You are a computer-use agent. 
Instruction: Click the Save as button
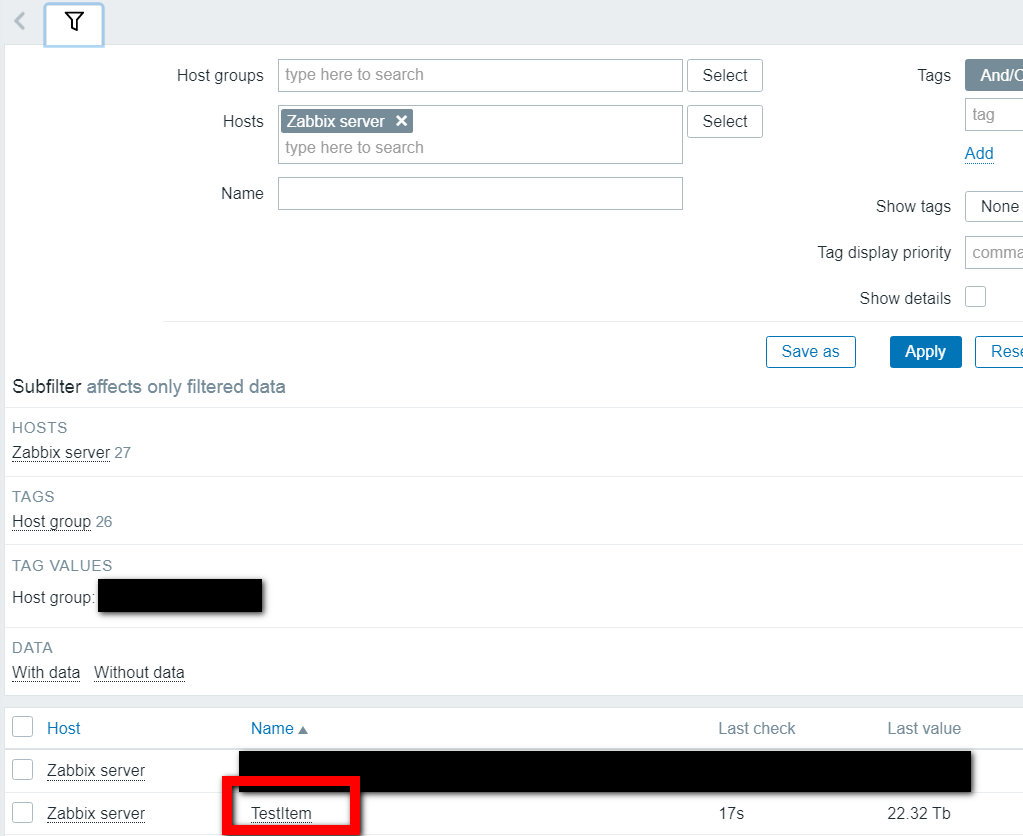point(810,352)
